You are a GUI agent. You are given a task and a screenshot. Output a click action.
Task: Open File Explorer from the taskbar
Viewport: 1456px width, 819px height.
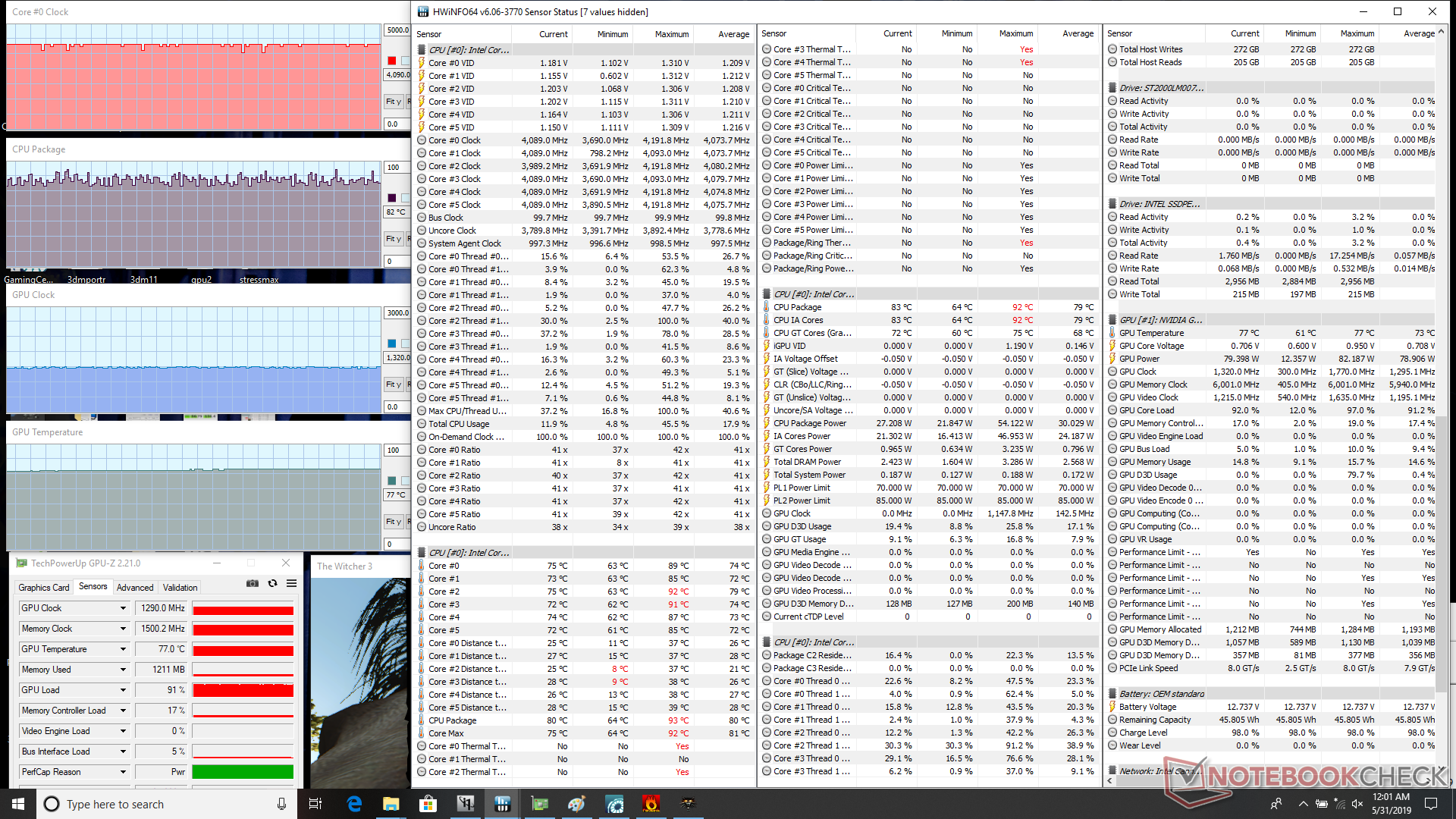point(391,804)
